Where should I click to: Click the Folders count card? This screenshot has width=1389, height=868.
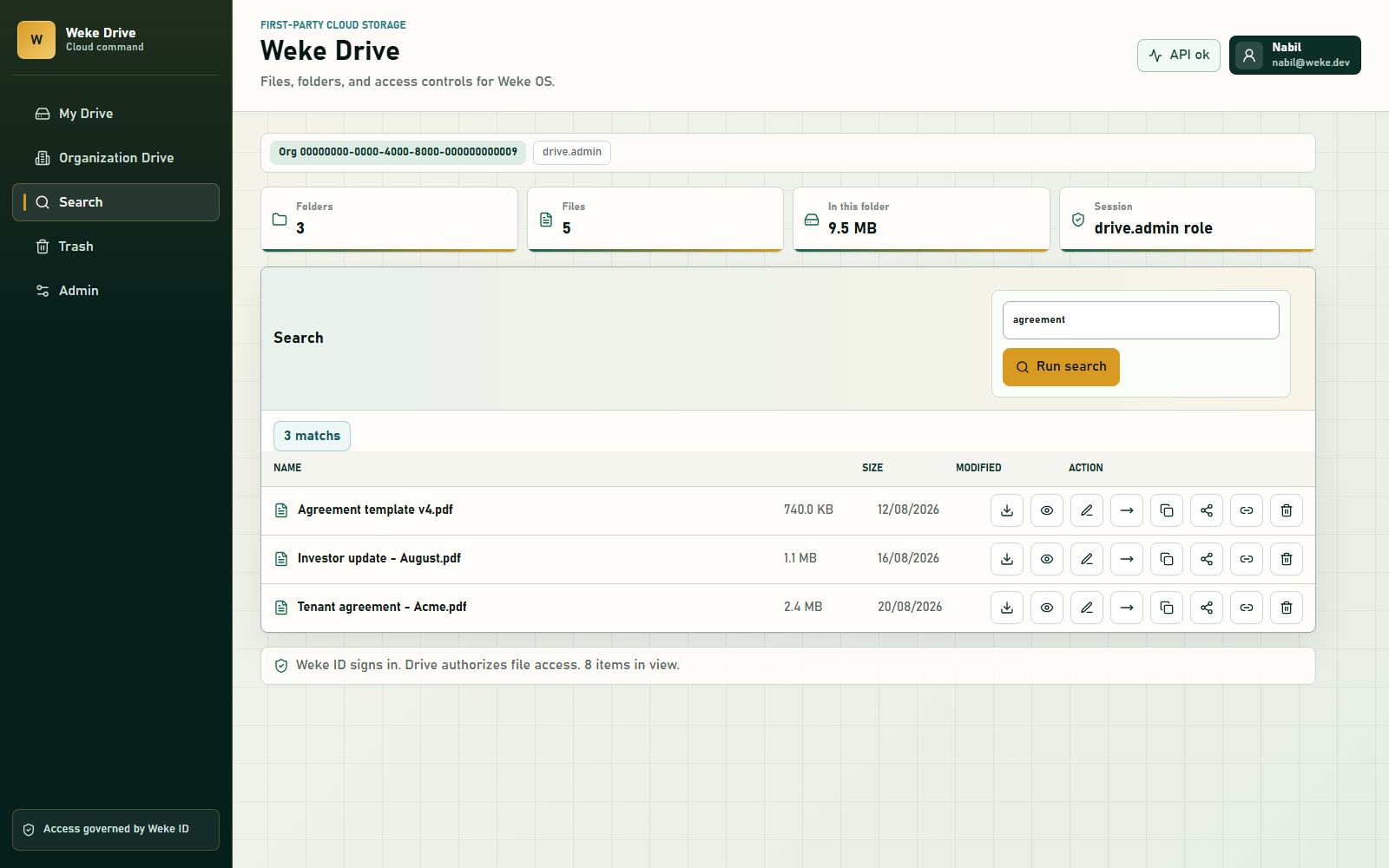(389, 220)
